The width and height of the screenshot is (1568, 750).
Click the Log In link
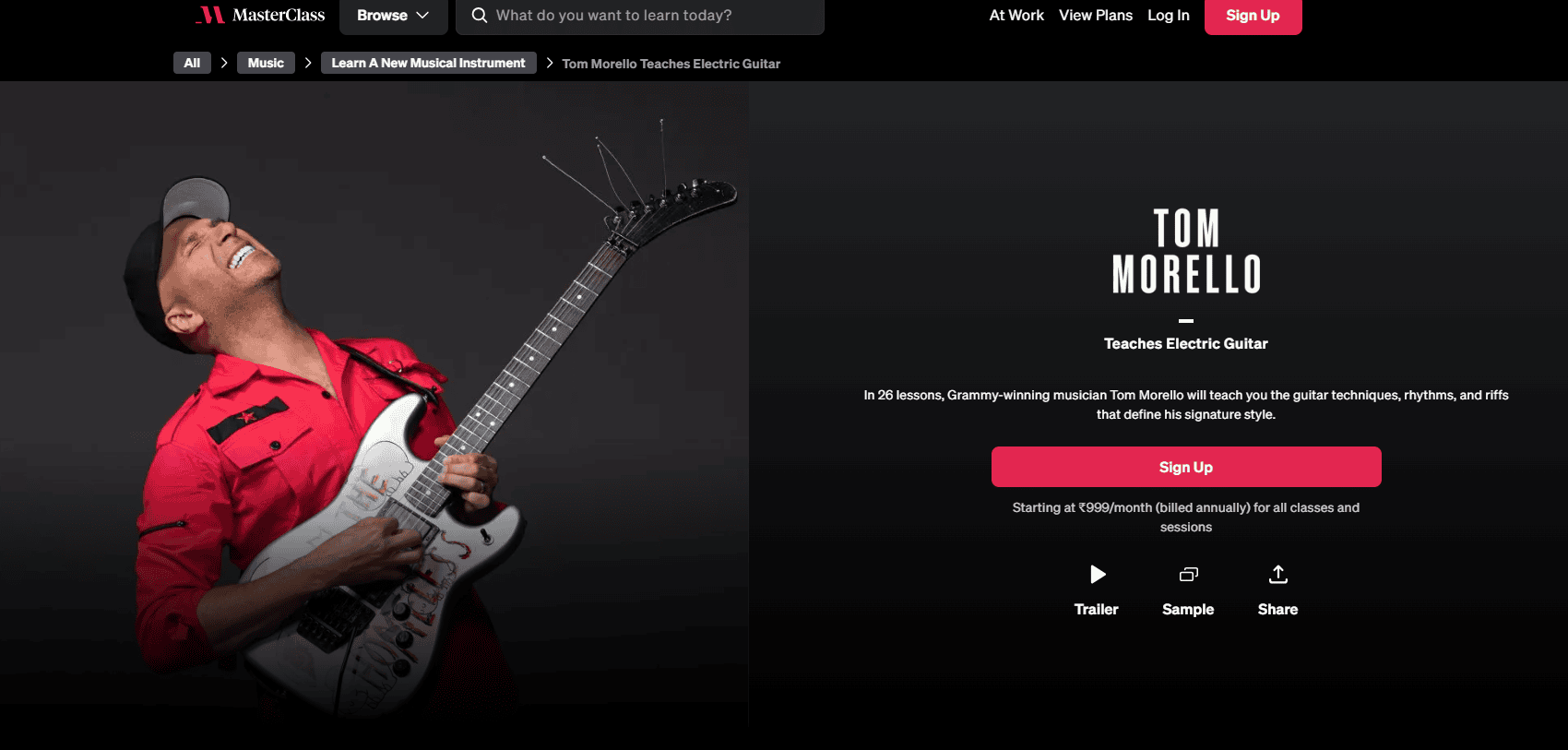tap(1169, 15)
